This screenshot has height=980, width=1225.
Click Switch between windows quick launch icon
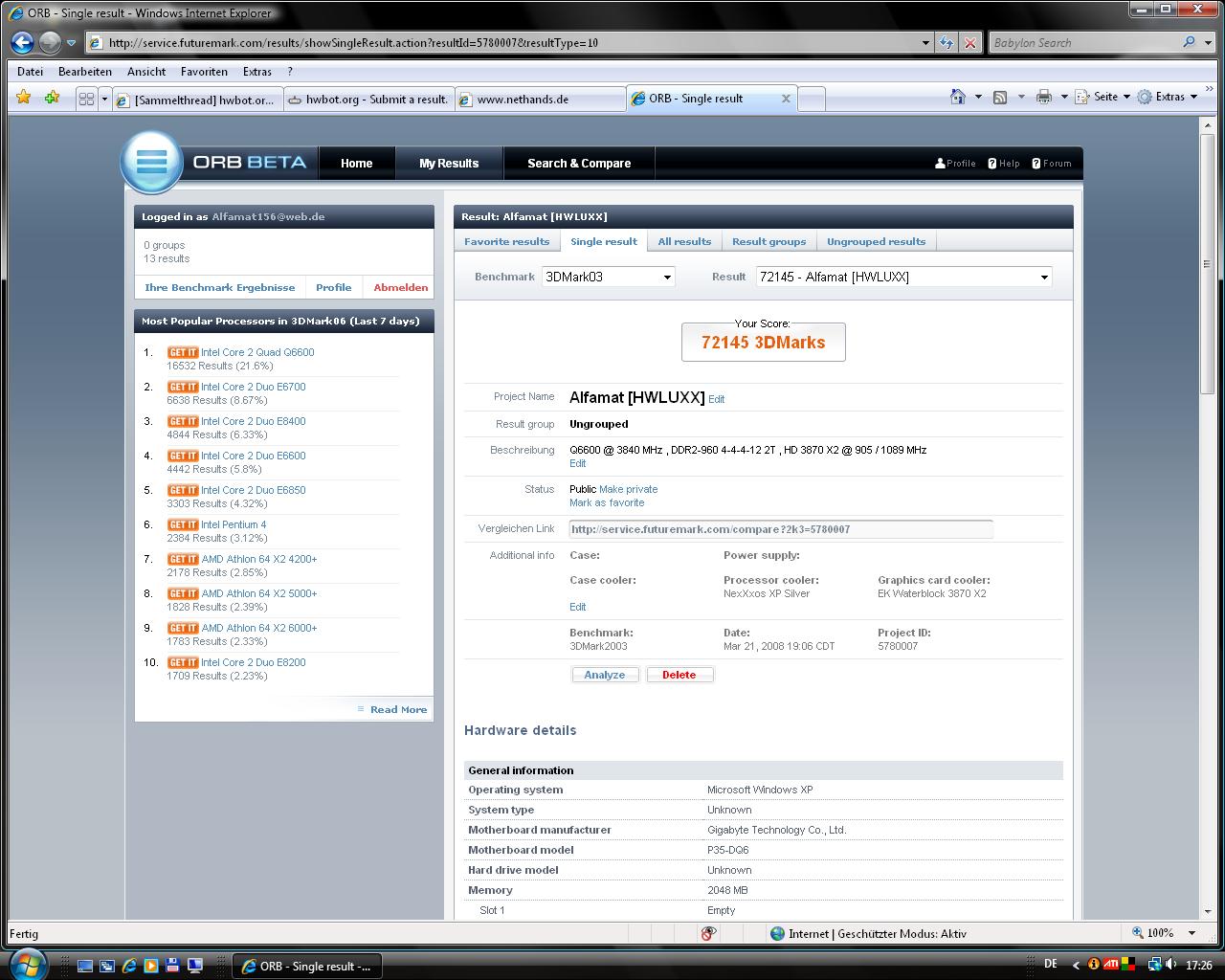pos(107,966)
